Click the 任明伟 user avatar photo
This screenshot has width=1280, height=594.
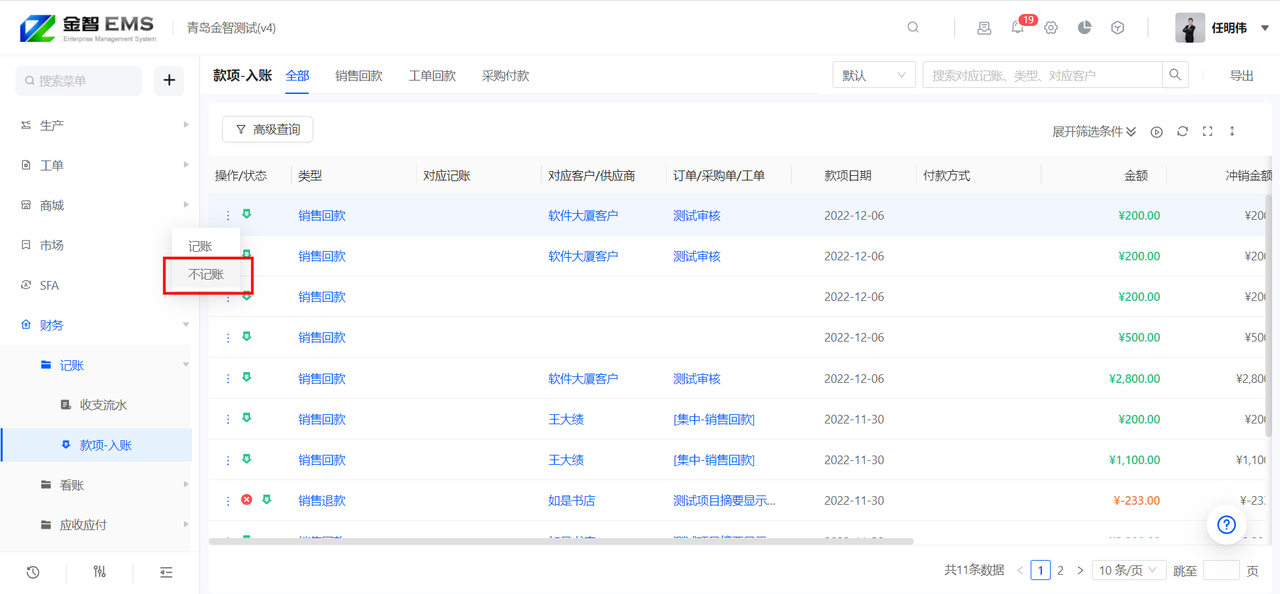tap(1190, 28)
